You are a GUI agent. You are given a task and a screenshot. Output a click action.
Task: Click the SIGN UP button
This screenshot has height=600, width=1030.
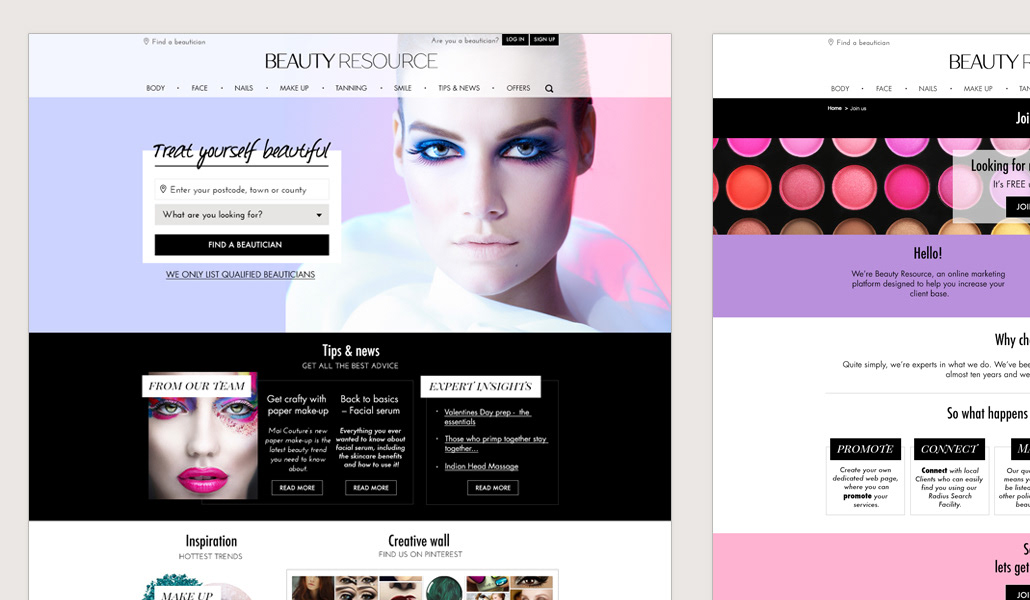coord(544,39)
